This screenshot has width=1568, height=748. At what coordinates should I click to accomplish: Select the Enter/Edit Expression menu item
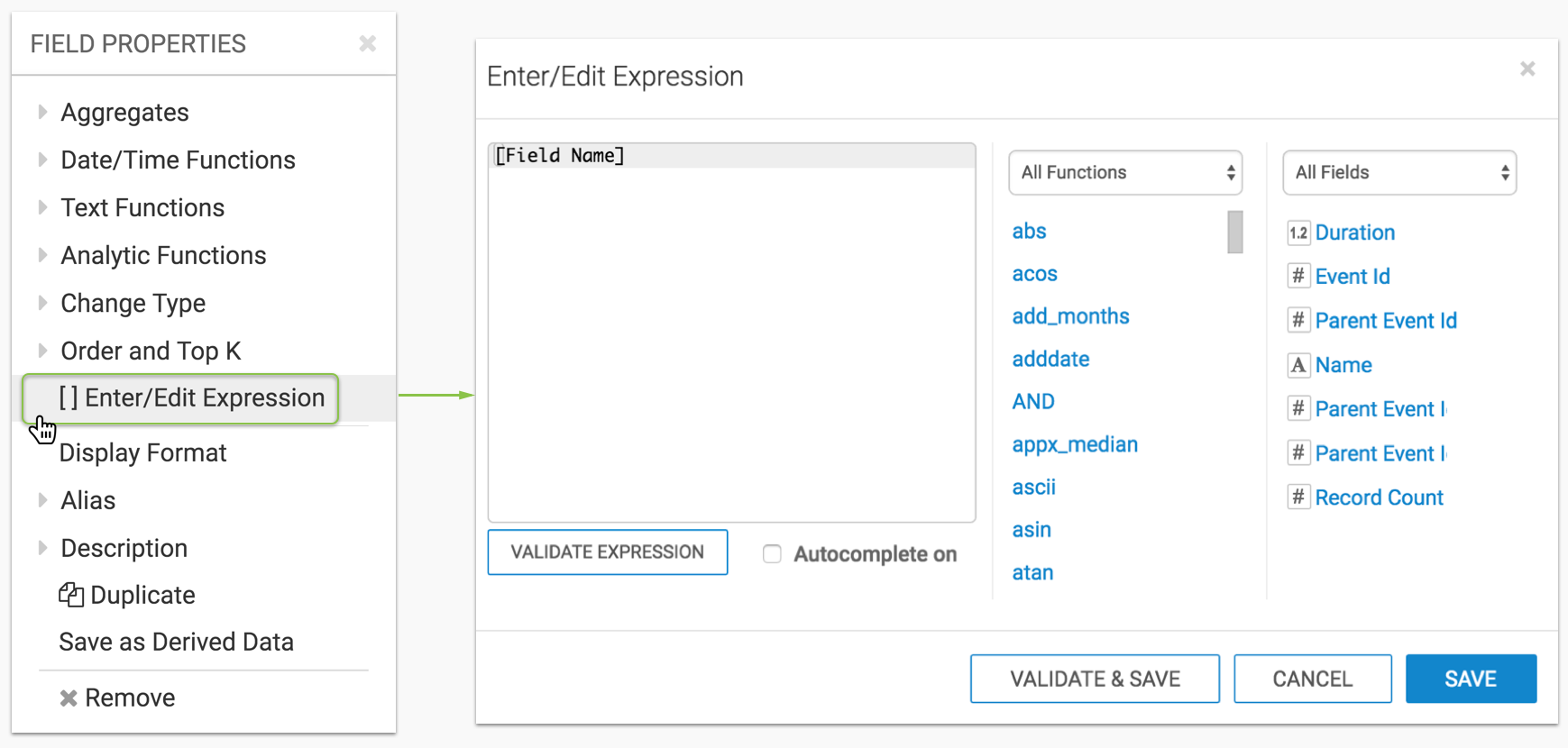(x=191, y=397)
